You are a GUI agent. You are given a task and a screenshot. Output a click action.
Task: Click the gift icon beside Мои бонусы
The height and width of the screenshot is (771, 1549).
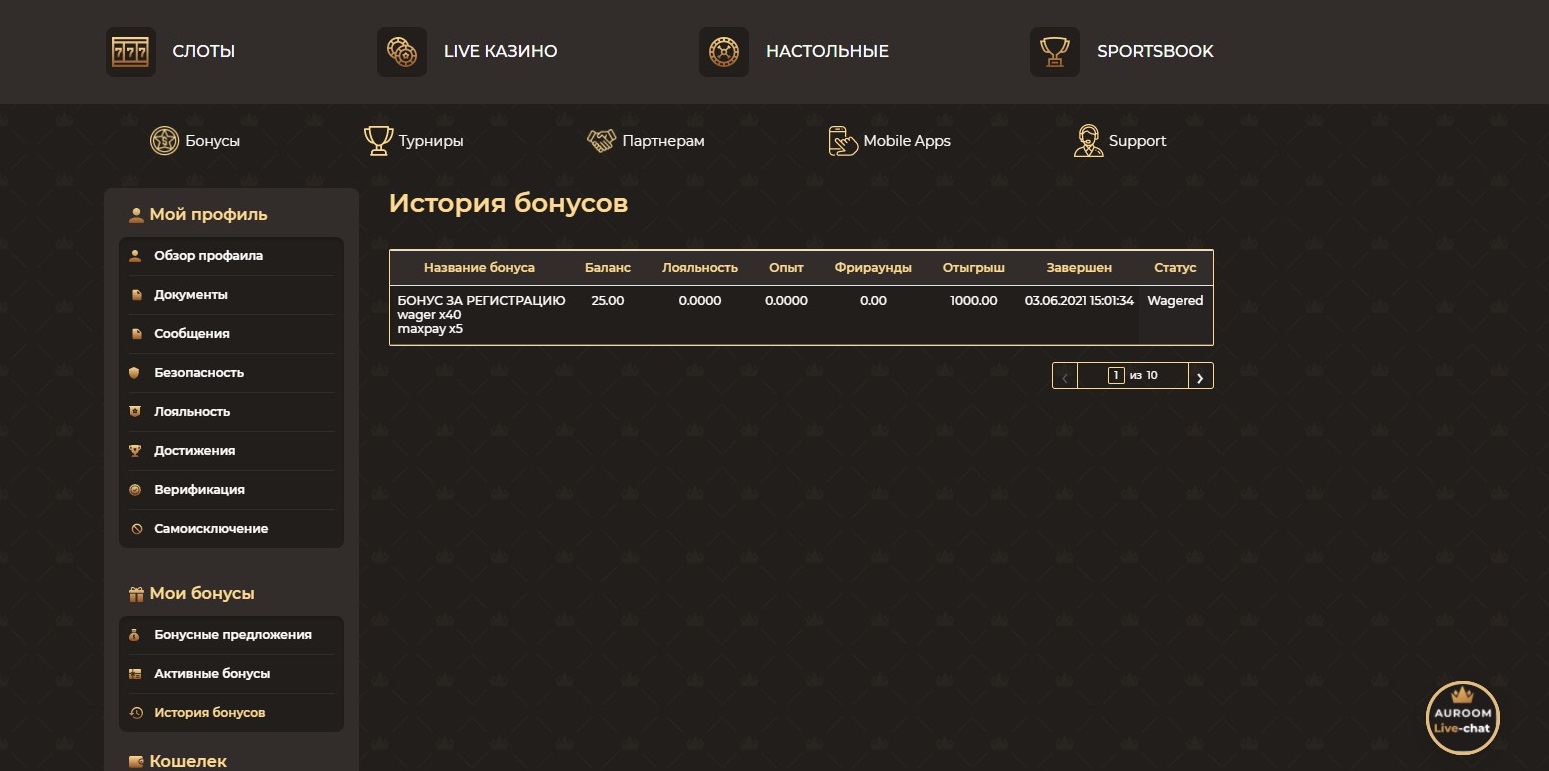point(137,594)
